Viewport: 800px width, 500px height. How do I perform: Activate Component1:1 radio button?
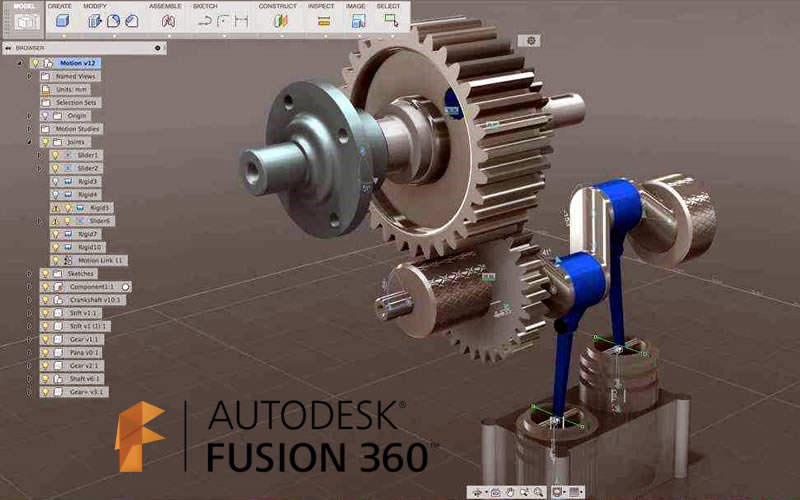pos(125,287)
